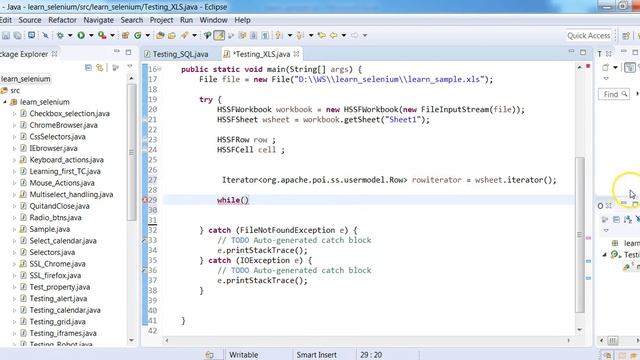This screenshot has height=360, width=640.
Task: Open Perspective icon next to Quick Access
Action: pyautogui.click(x=626, y=36)
